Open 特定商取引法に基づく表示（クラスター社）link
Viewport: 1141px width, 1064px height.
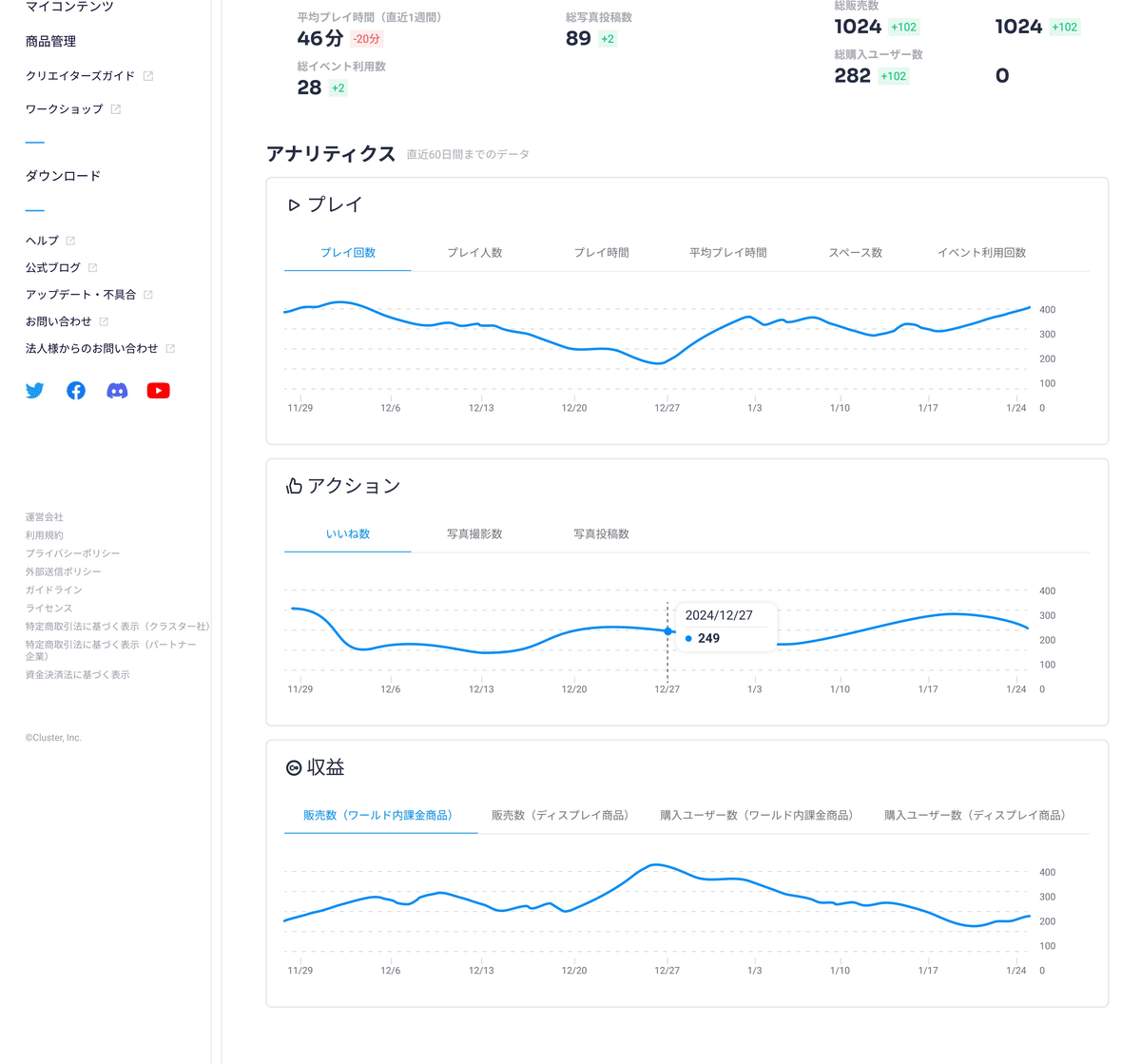point(118,627)
